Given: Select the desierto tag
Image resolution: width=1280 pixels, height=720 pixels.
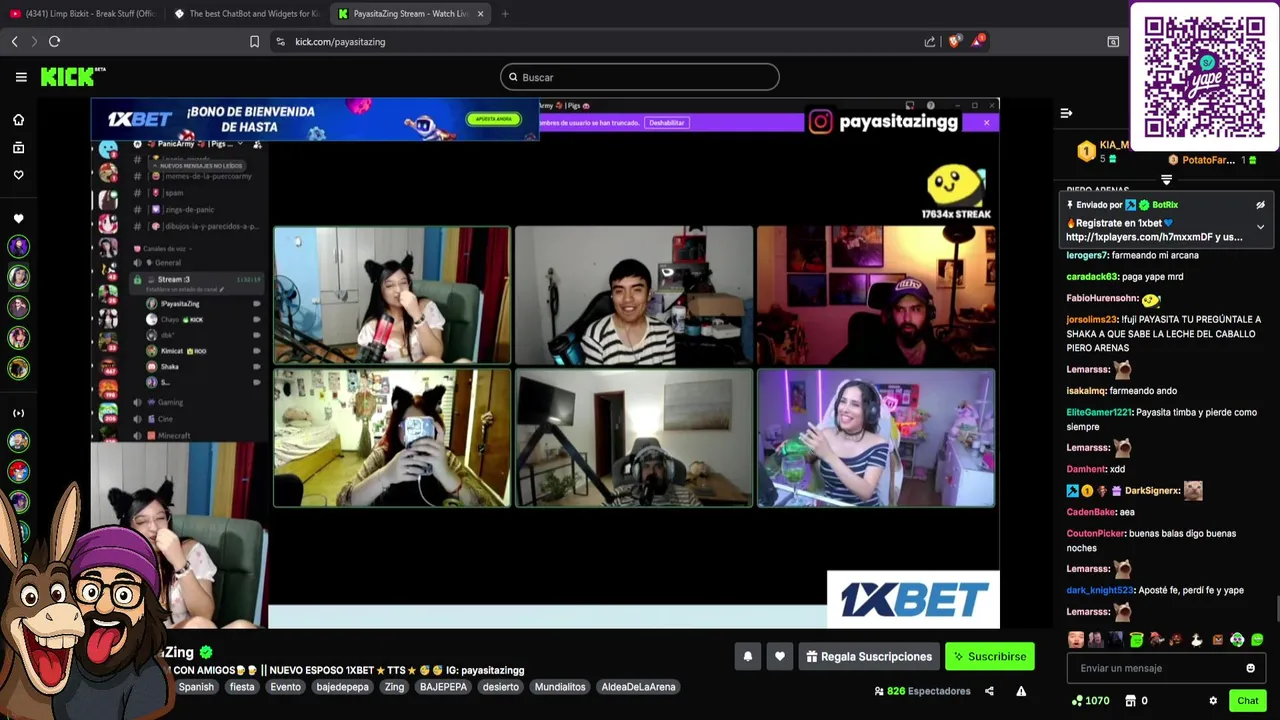Looking at the screenshot, I should coord(500,687).
